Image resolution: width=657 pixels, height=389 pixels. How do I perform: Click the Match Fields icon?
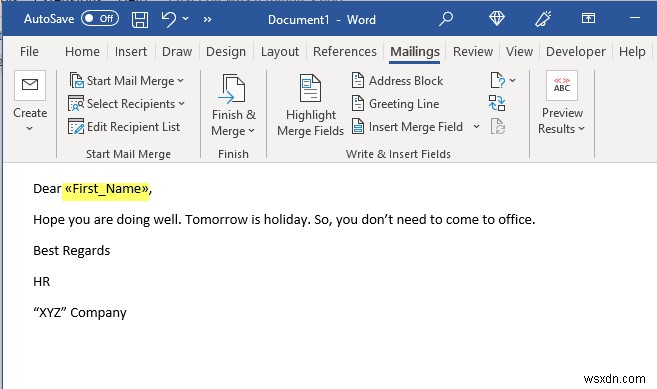point(497,103)
